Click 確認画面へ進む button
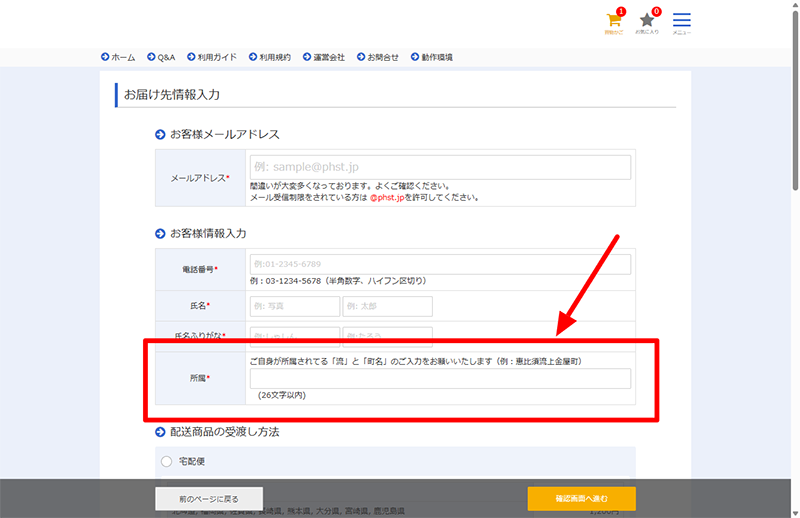Screen dimensions: 800x518 tap(582, 499)
